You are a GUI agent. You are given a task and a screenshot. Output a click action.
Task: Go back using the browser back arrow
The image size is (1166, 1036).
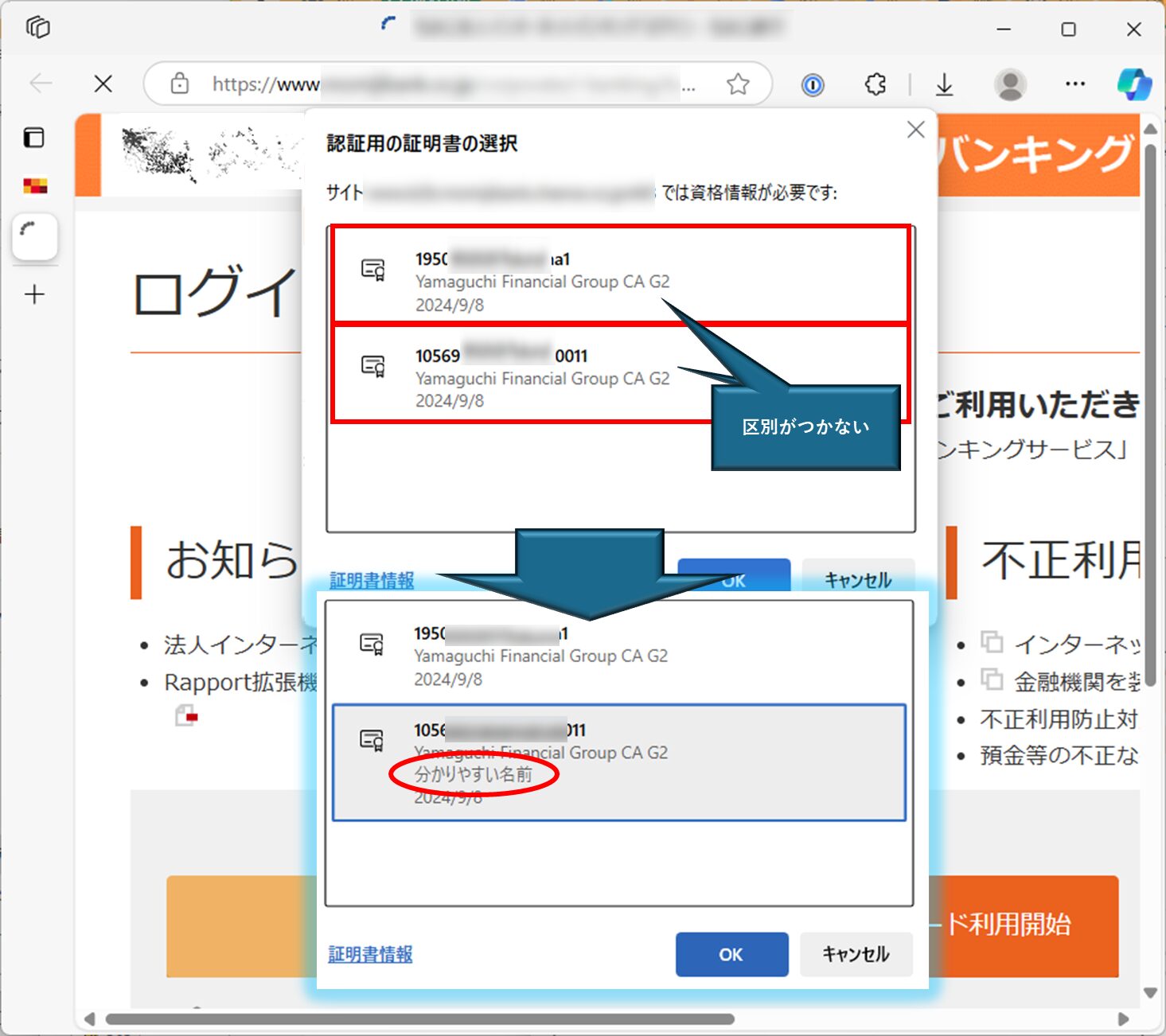click(41, 83)
